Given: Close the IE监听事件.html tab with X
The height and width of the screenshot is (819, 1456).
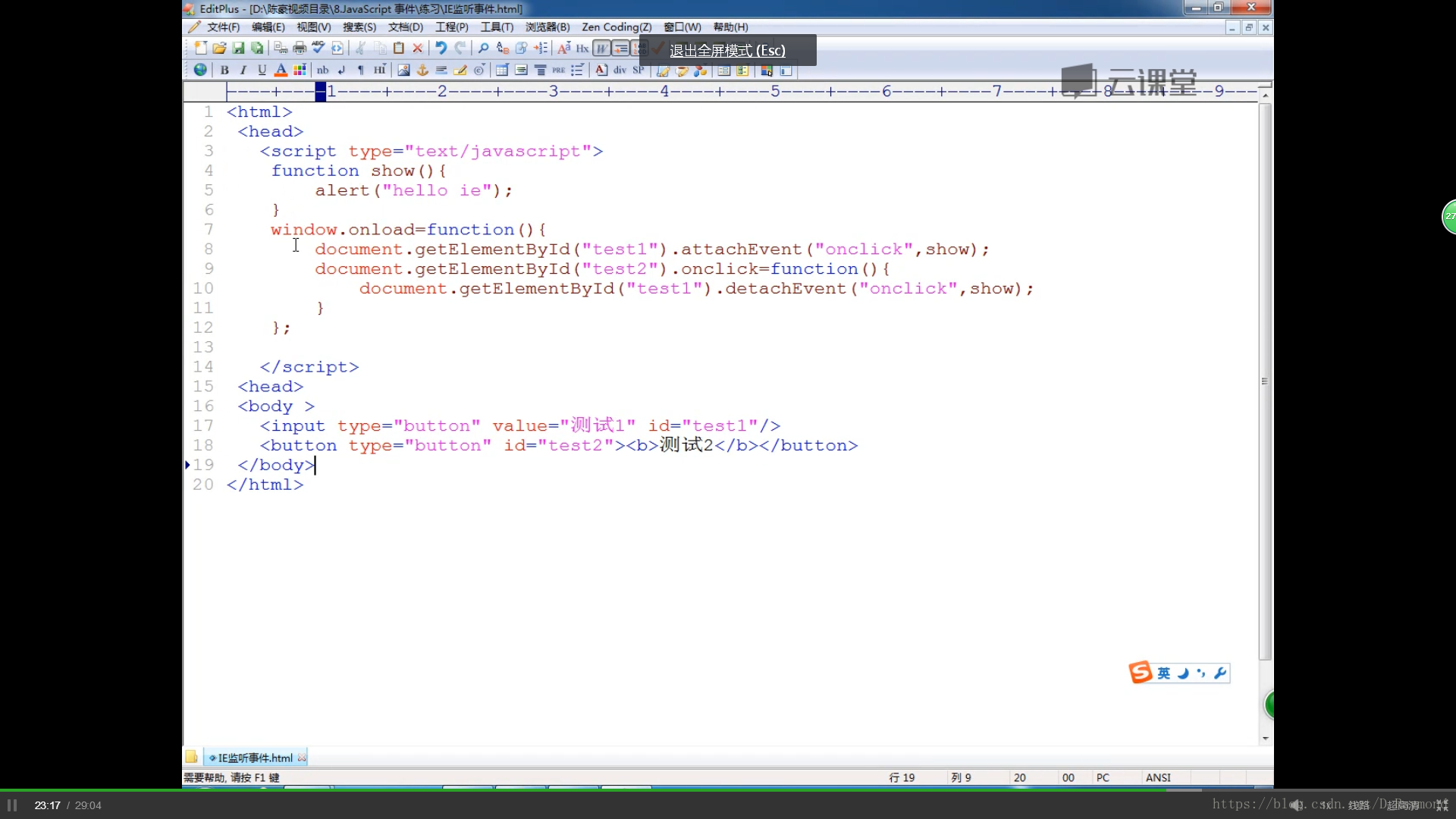Looking at the screenshot, I should click(x=302, y=758).
